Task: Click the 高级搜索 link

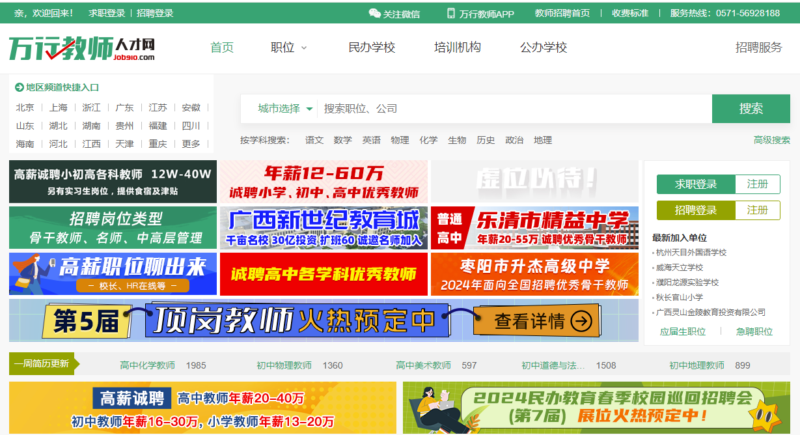Action: tap(770, 140)
